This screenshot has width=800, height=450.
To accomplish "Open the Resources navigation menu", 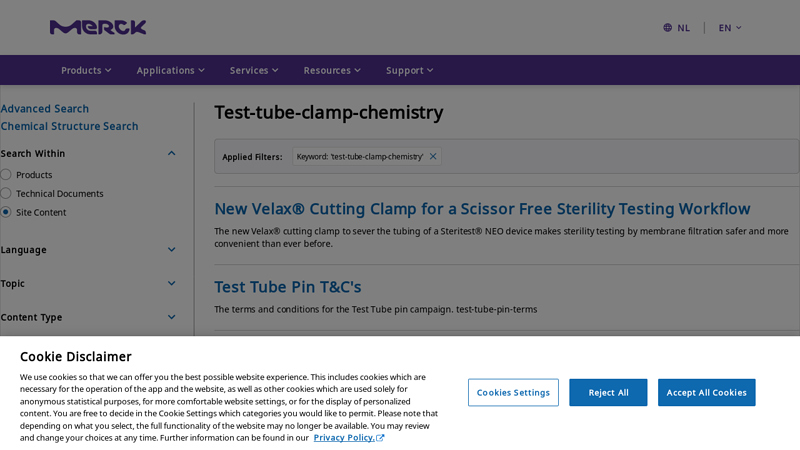I will 332,70.
